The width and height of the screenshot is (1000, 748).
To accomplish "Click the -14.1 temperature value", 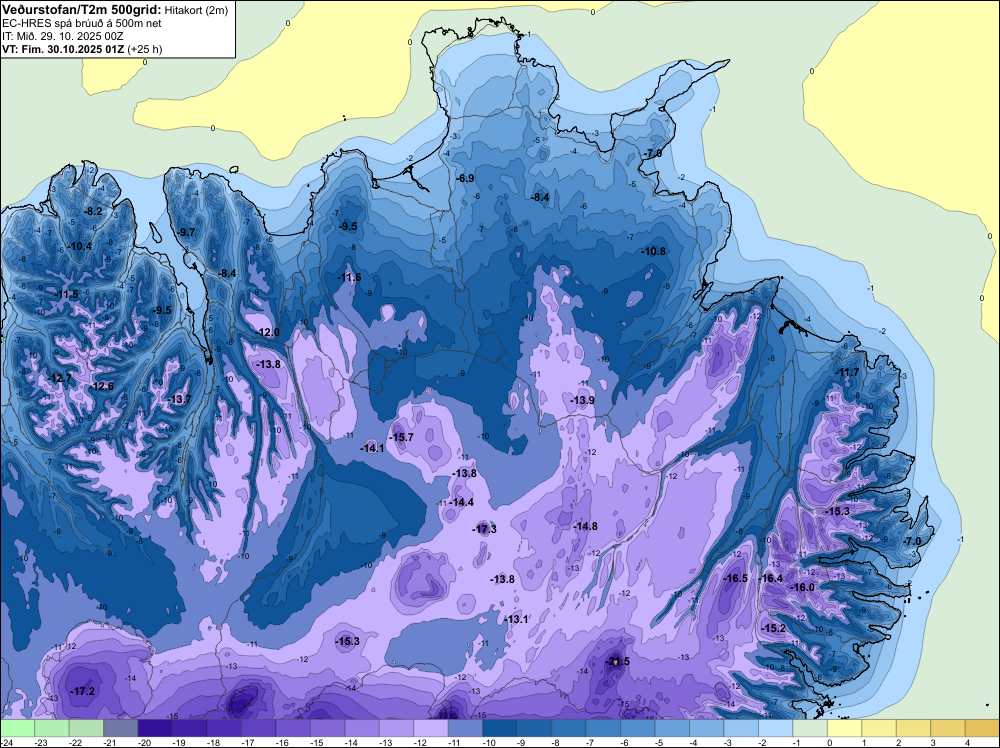I will point(372,448).
